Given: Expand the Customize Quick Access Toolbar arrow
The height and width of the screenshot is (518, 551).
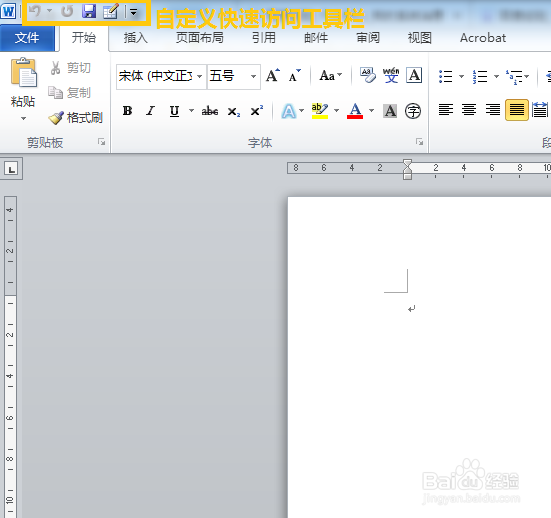Looking at the screenshot, I should [134, 12].
